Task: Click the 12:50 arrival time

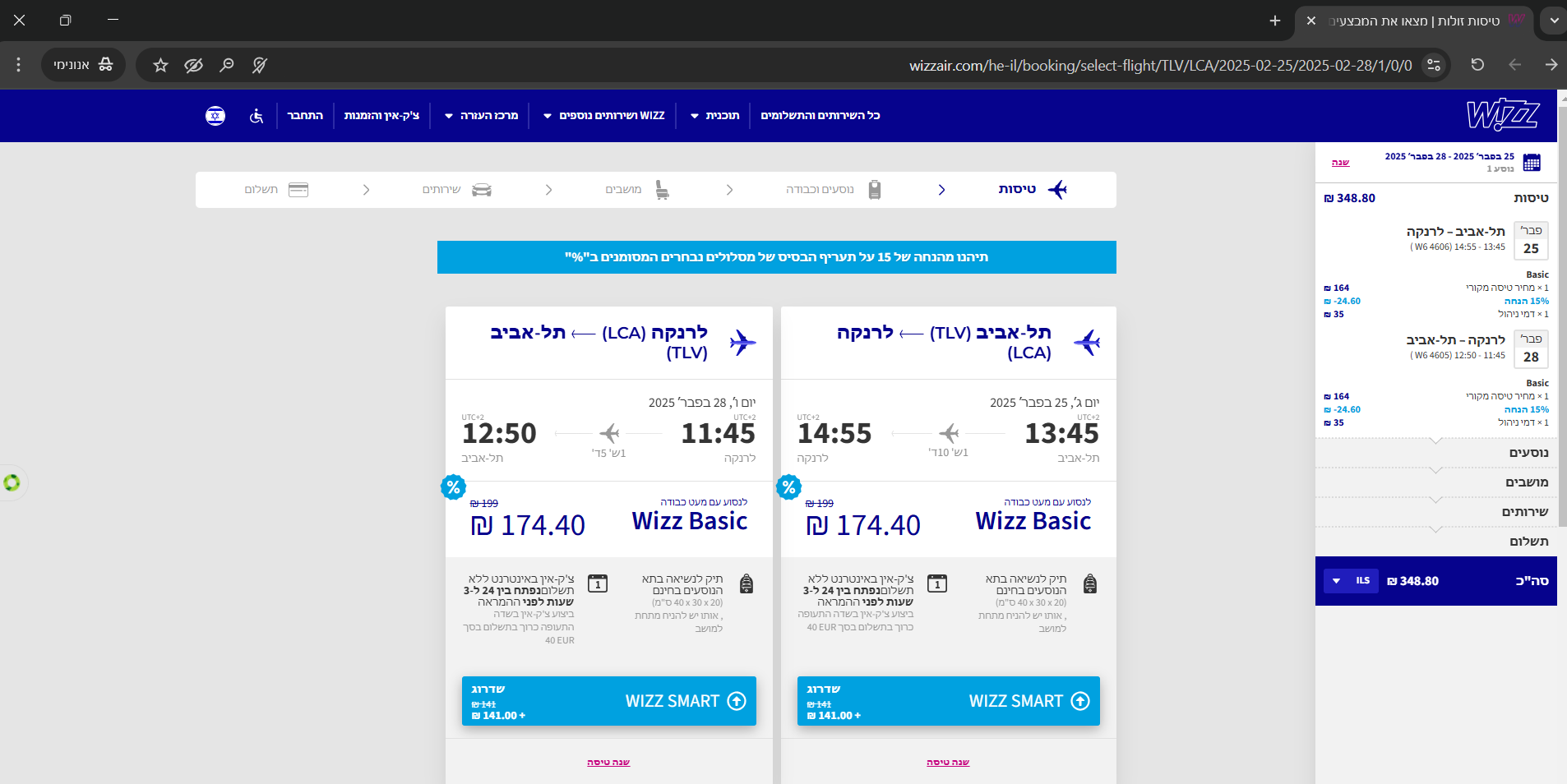Action: (499, 433)
